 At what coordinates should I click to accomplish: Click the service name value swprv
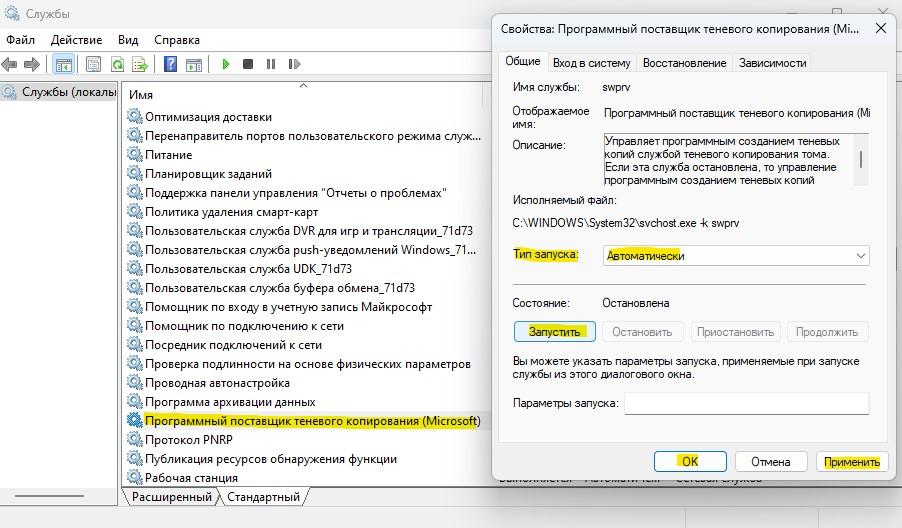[x=616, y=87]
